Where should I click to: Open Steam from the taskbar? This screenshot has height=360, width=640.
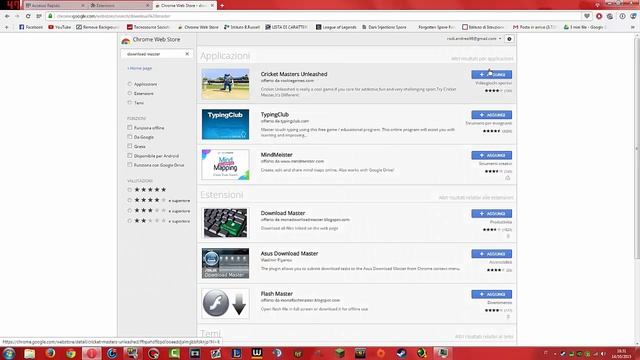pyautogui.click(x=401, y=353)
